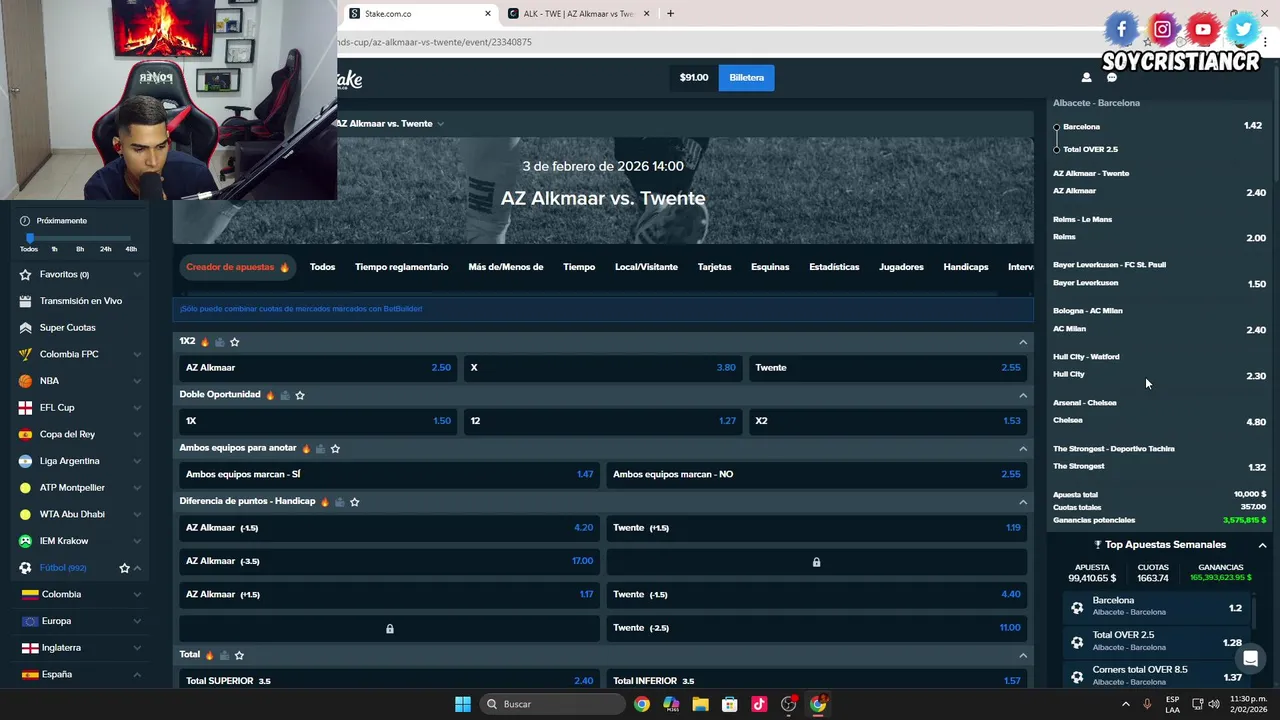This screenshot has width=1280, height=720.
Task: Set the Próximamente time slider handle
Action: [30, 238]
